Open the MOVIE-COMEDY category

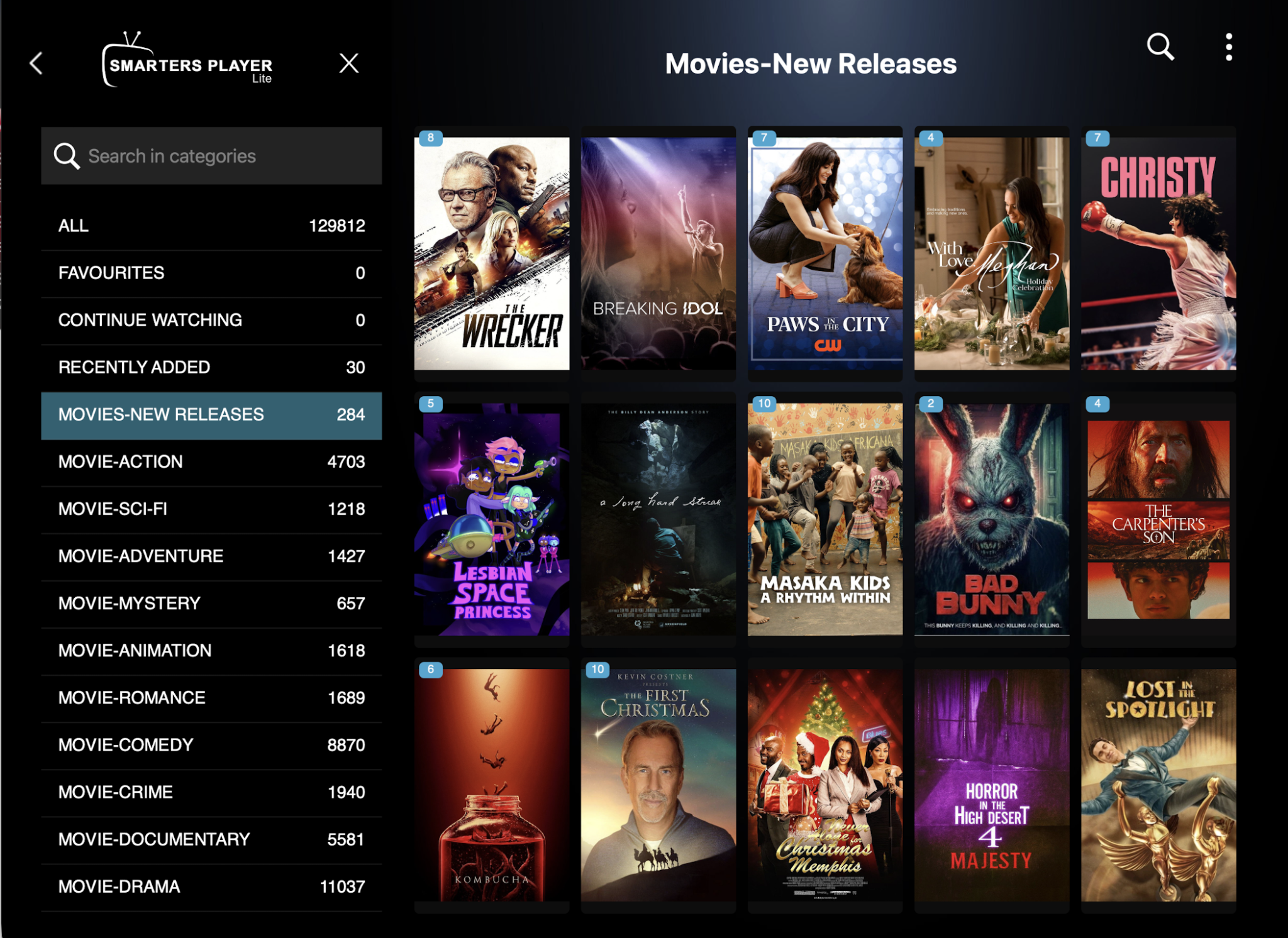211,744
